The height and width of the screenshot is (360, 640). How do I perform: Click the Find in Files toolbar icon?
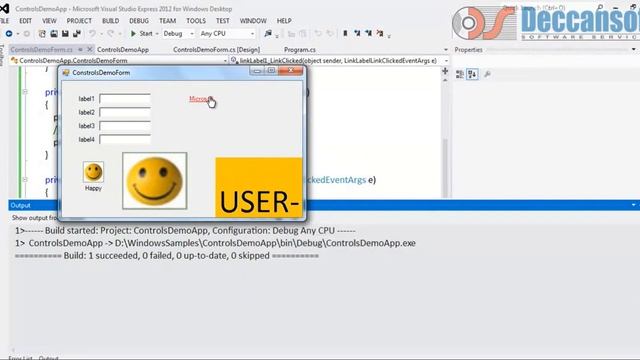click(268, 33)
